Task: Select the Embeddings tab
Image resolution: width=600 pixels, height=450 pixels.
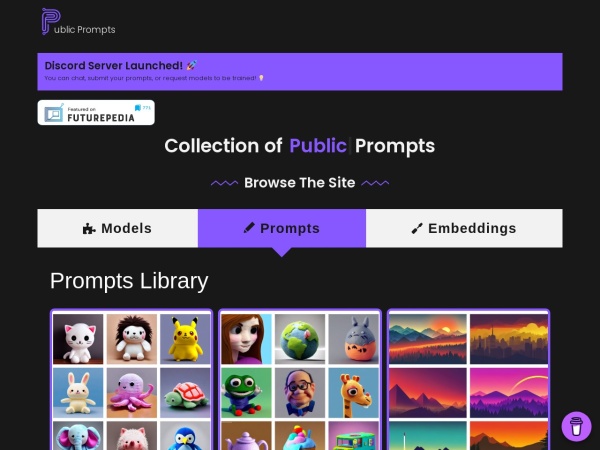Action: pos(464,228)
